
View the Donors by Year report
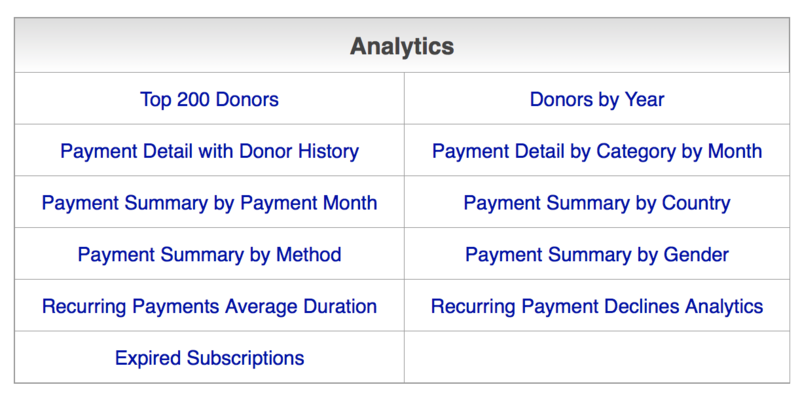(597, 100)
